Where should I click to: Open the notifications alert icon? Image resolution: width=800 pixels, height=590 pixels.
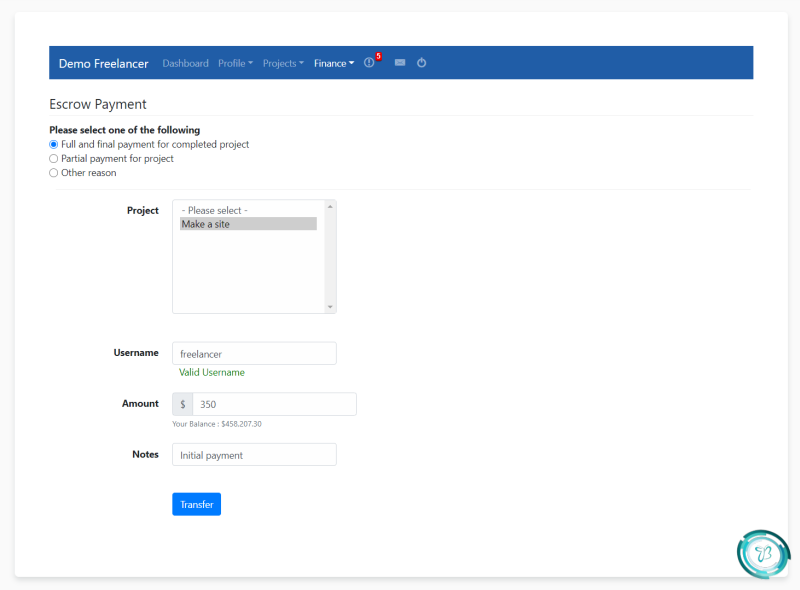369,63
